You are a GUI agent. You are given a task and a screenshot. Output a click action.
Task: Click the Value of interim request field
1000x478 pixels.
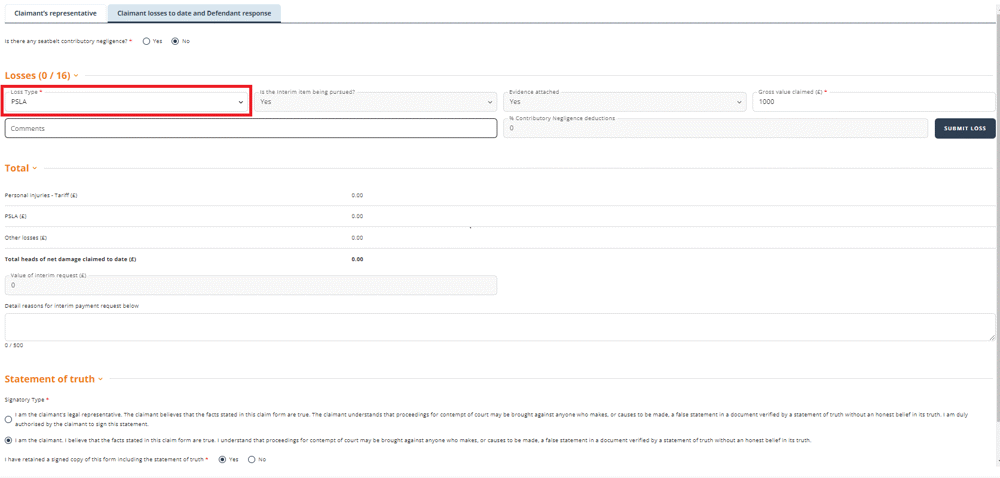point(251,285)
